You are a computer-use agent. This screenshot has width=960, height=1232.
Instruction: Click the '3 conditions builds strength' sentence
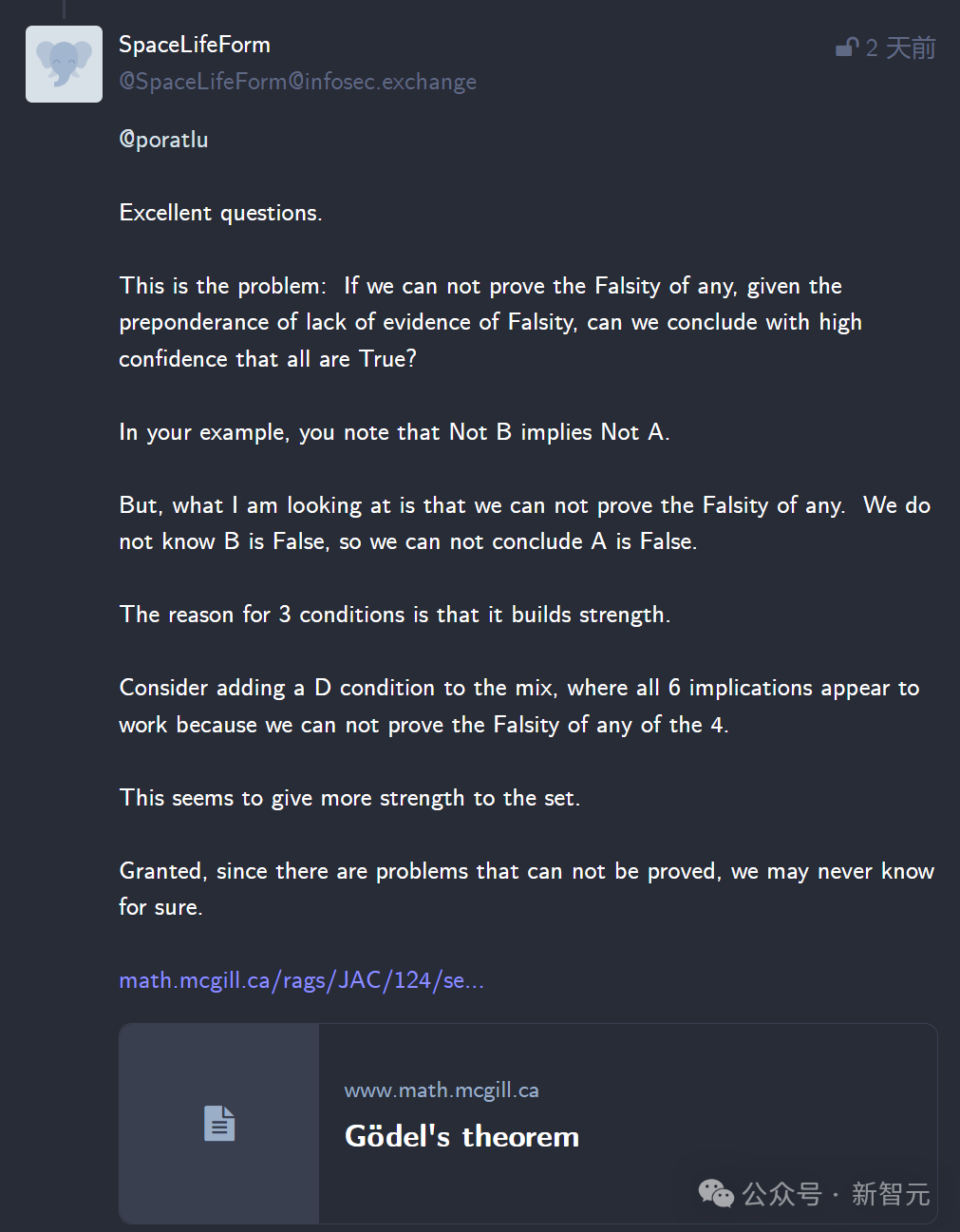click(395, 615)
